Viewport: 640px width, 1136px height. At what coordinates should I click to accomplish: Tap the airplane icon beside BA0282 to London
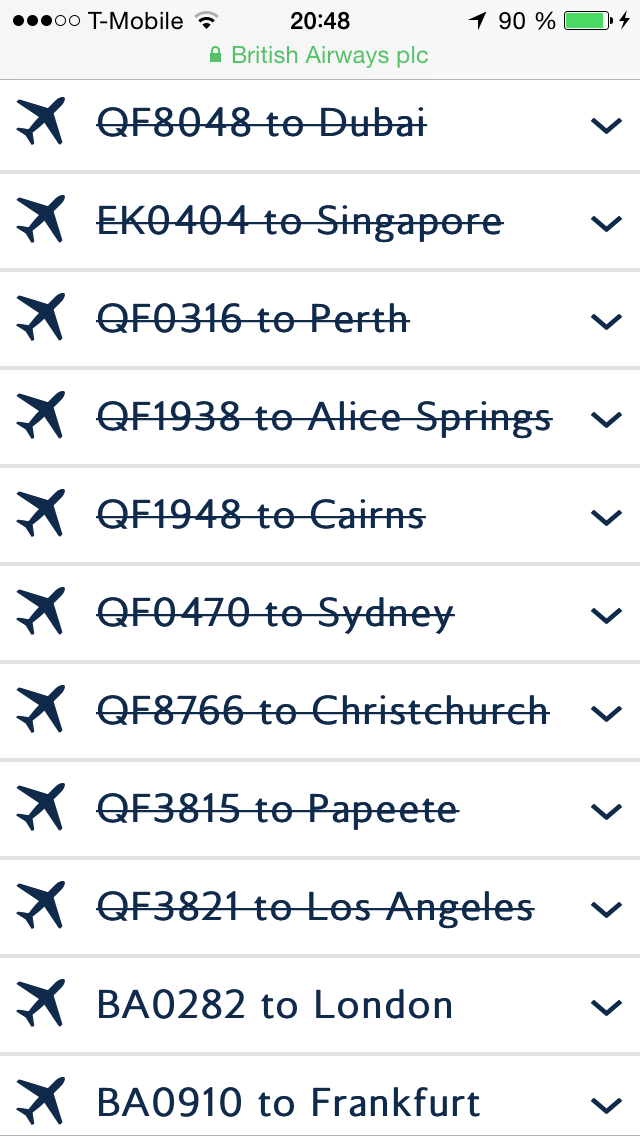41,1005
